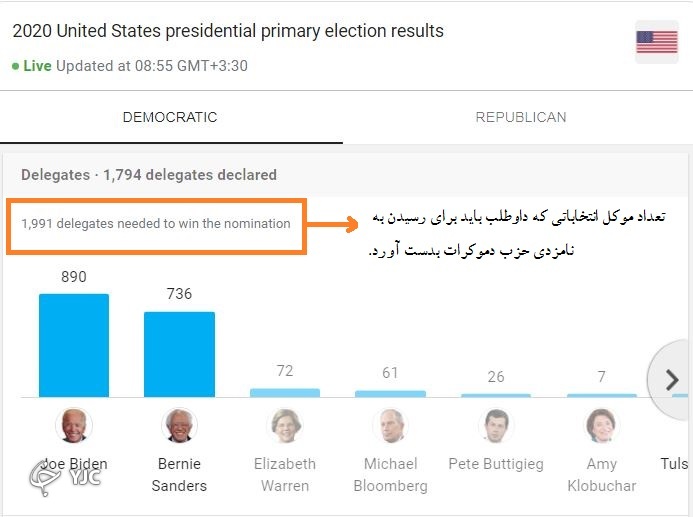Screen dimensions: 693x517
Task: Click Joe Biden's portrait photo
Action: [x=74, y=425]
